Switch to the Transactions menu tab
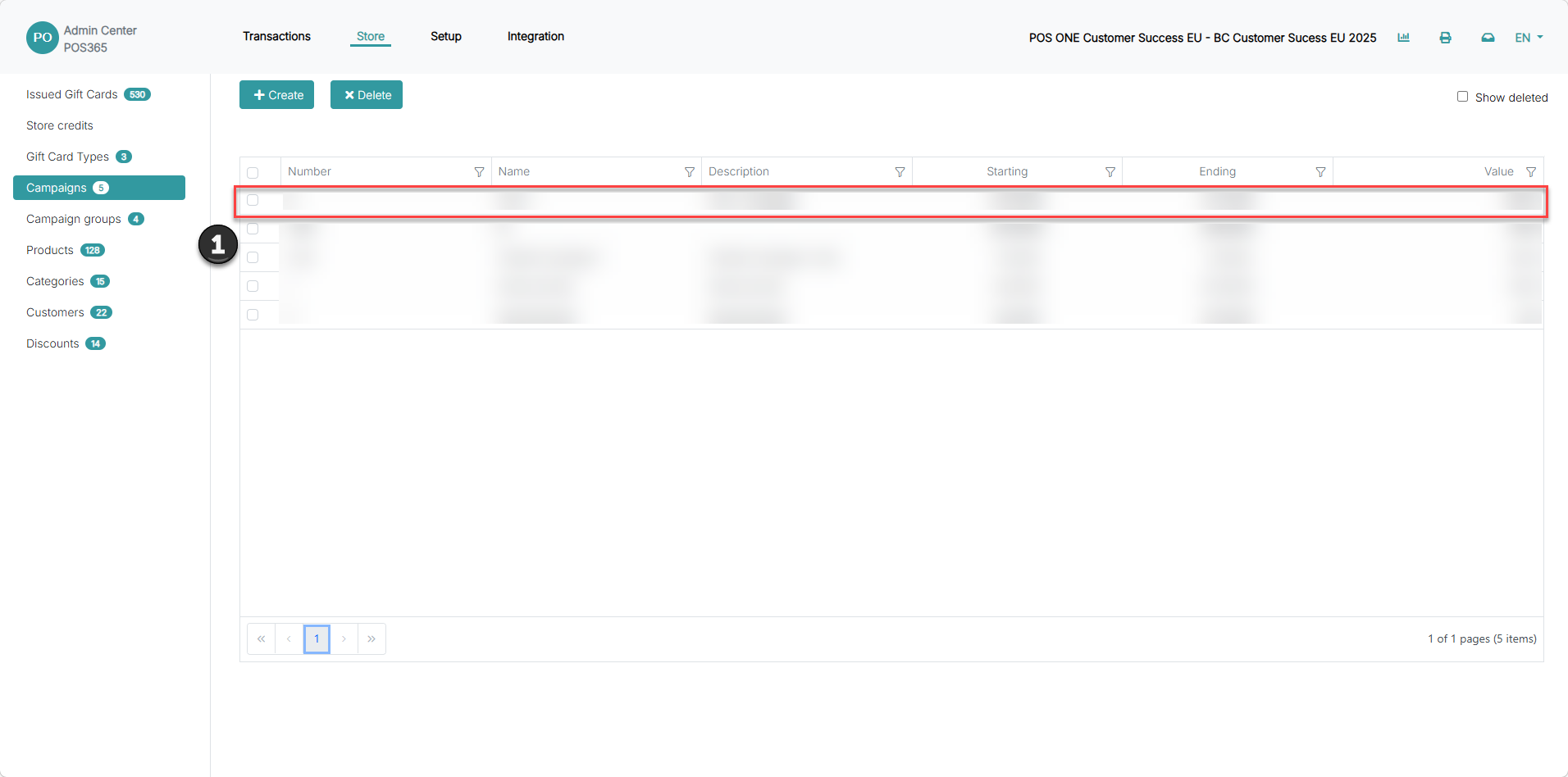The height and width of the screenshot is (777, 1568). click(x=276, y=36)
